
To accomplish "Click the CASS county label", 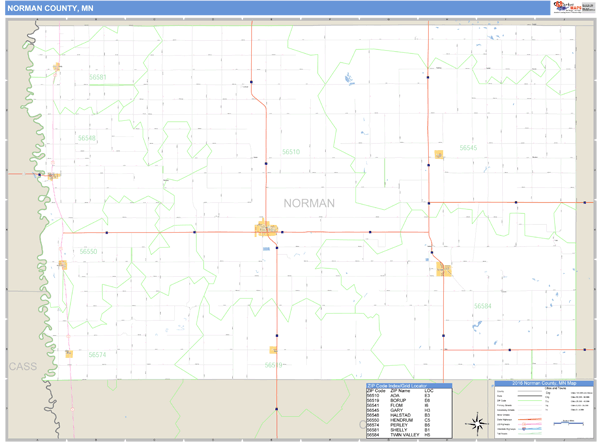I will tap(21, 367).
